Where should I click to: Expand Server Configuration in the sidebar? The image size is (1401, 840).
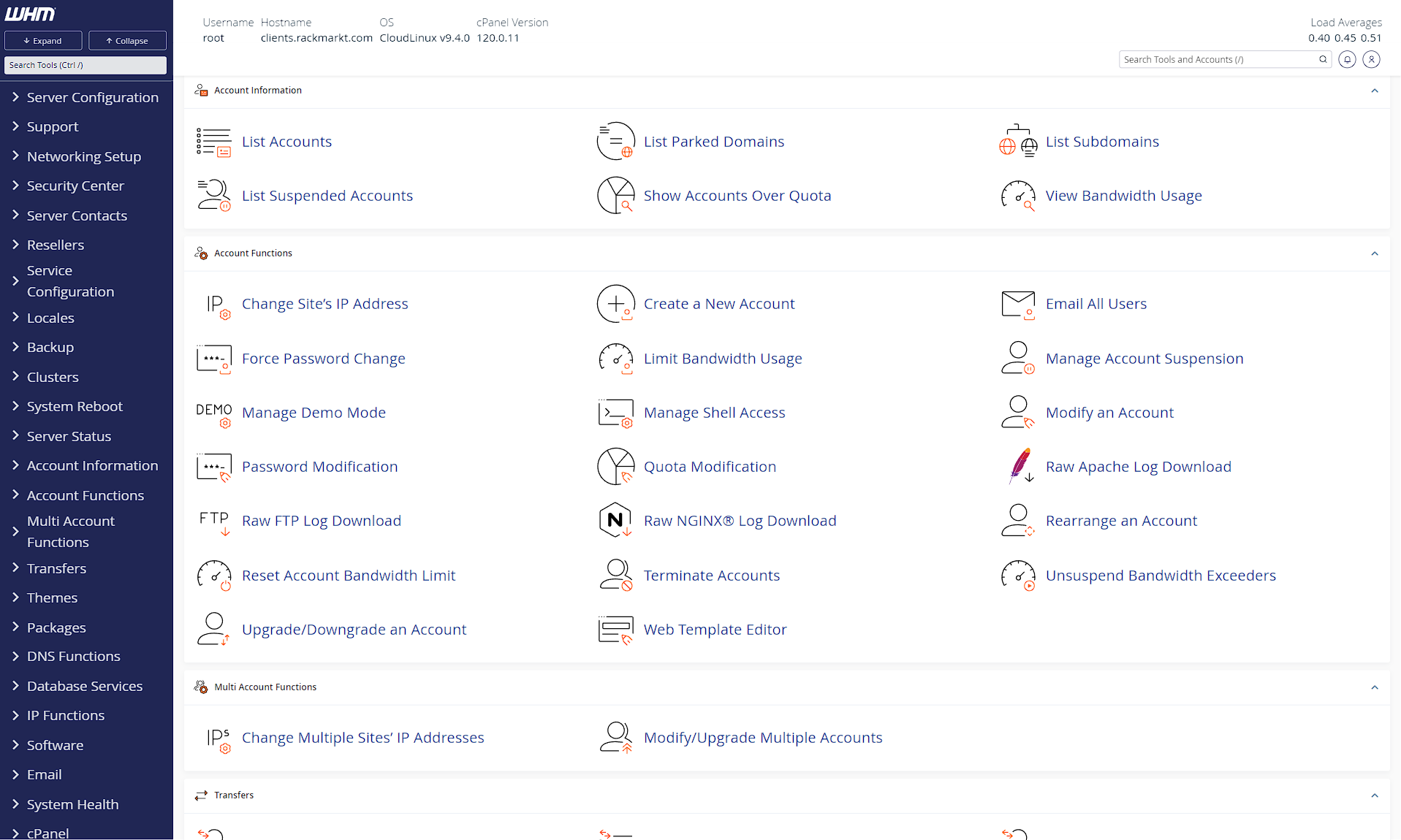[86, 97]
